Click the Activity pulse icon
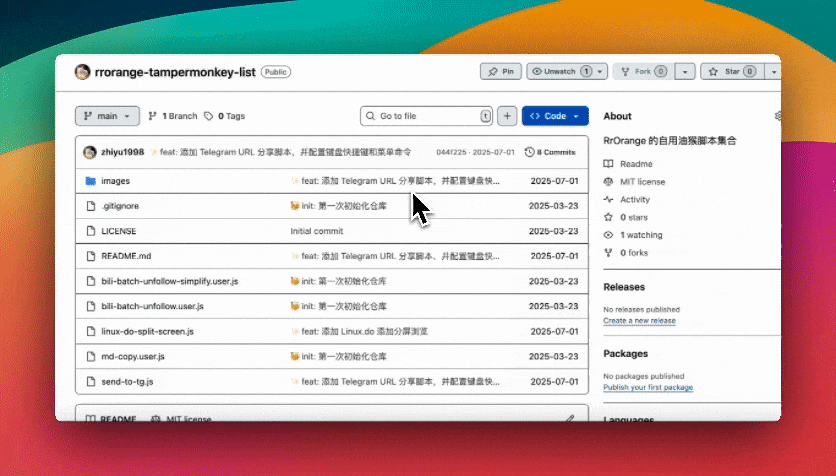The width and height of the screenshot is (836, 476). tap(608, 199)
